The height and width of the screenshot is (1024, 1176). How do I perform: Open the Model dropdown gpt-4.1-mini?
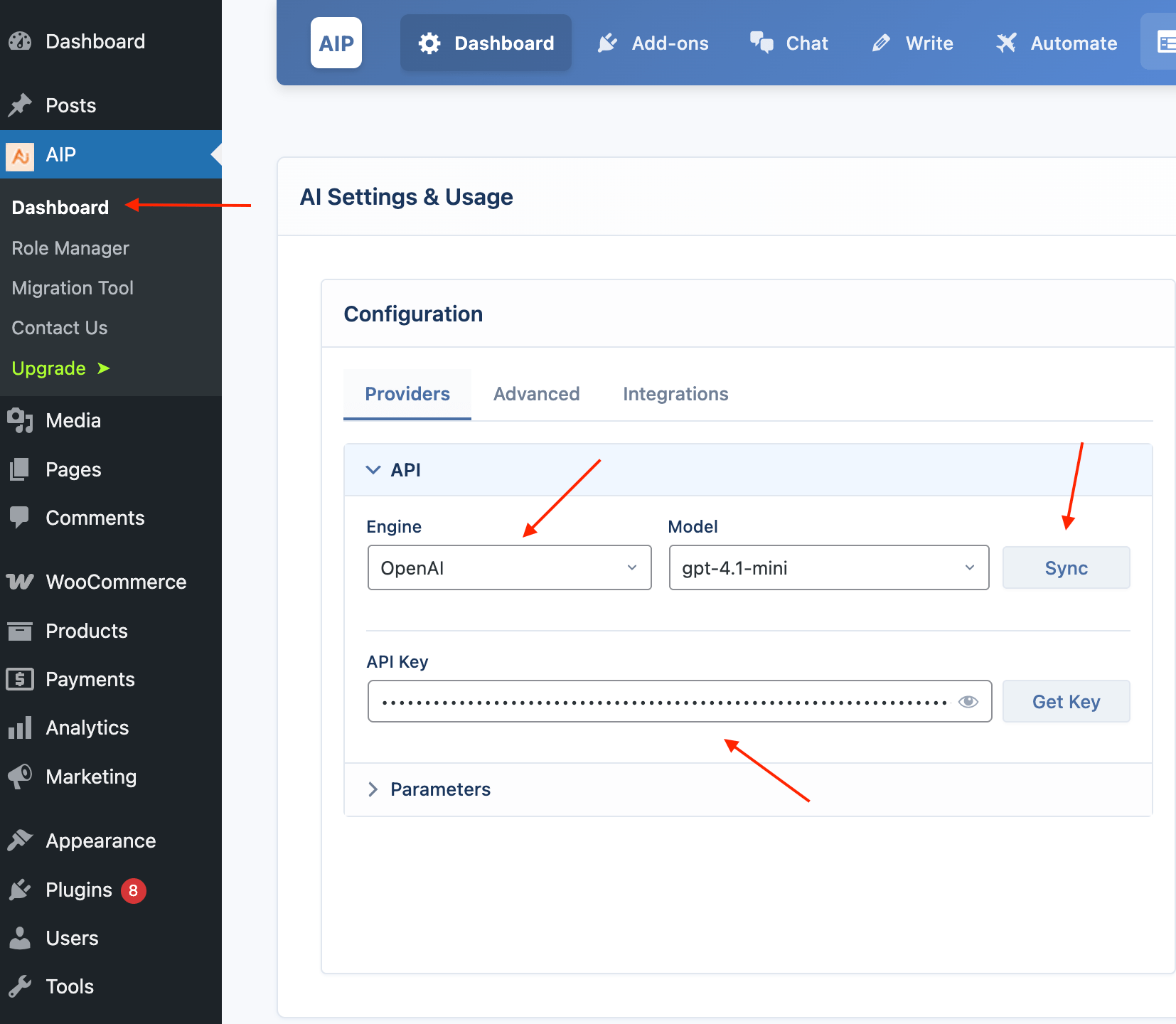coord(829,567)
